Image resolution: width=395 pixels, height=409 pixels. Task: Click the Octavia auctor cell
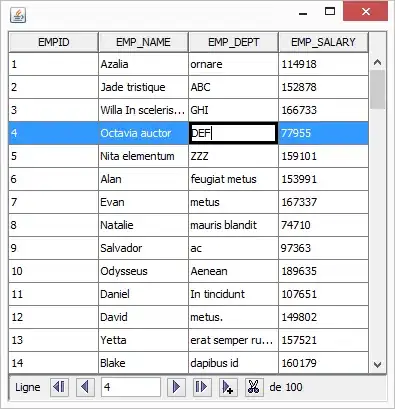143,133
